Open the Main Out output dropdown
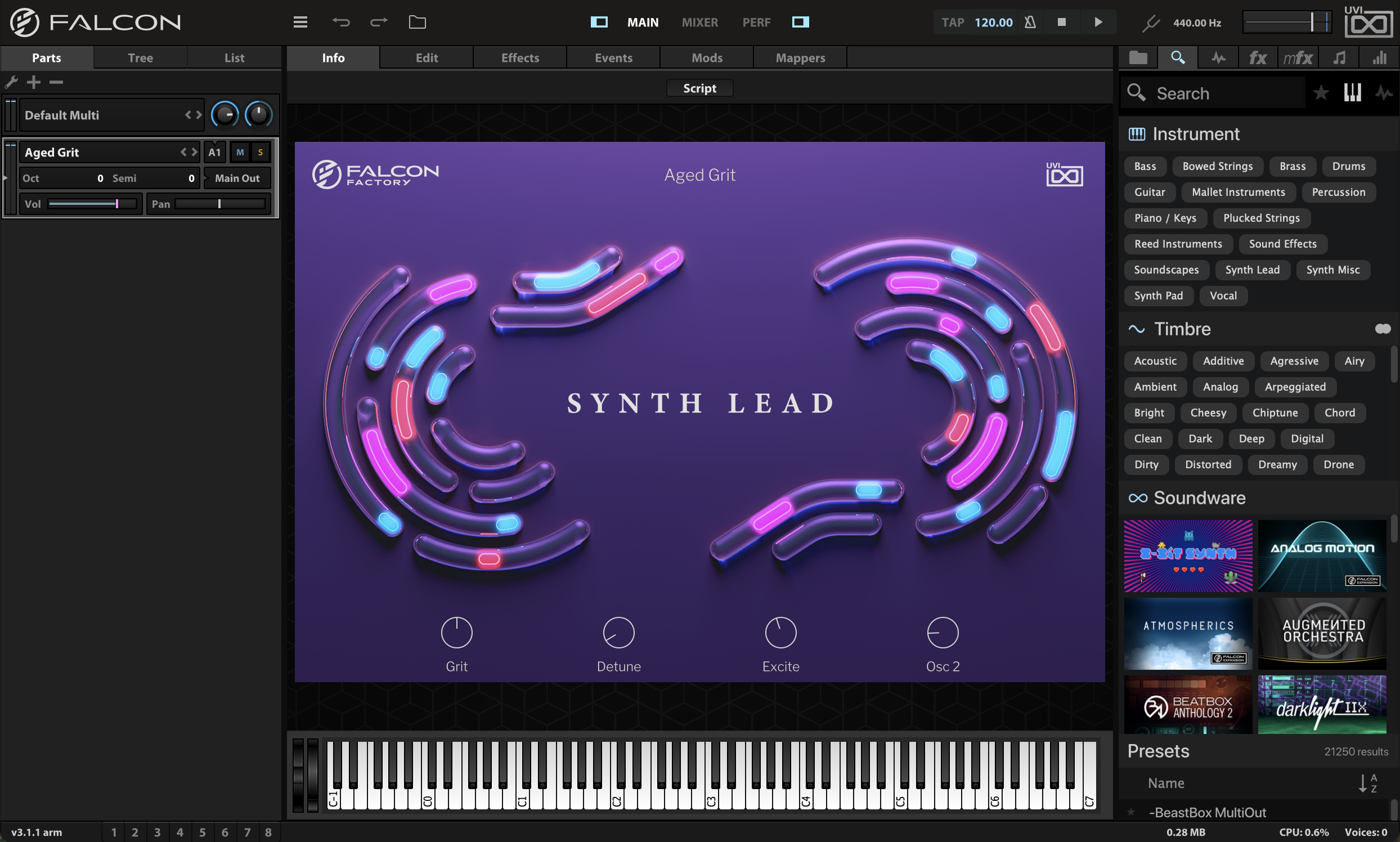Image resolution: width=1400 pixels, height=842 pixels. [237, 178]
